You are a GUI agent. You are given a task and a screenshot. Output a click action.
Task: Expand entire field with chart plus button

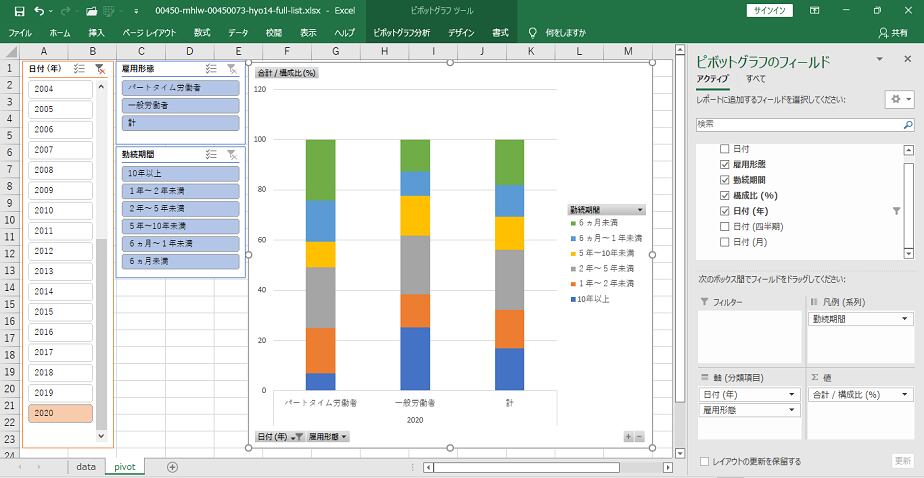(x=628, y=437)
